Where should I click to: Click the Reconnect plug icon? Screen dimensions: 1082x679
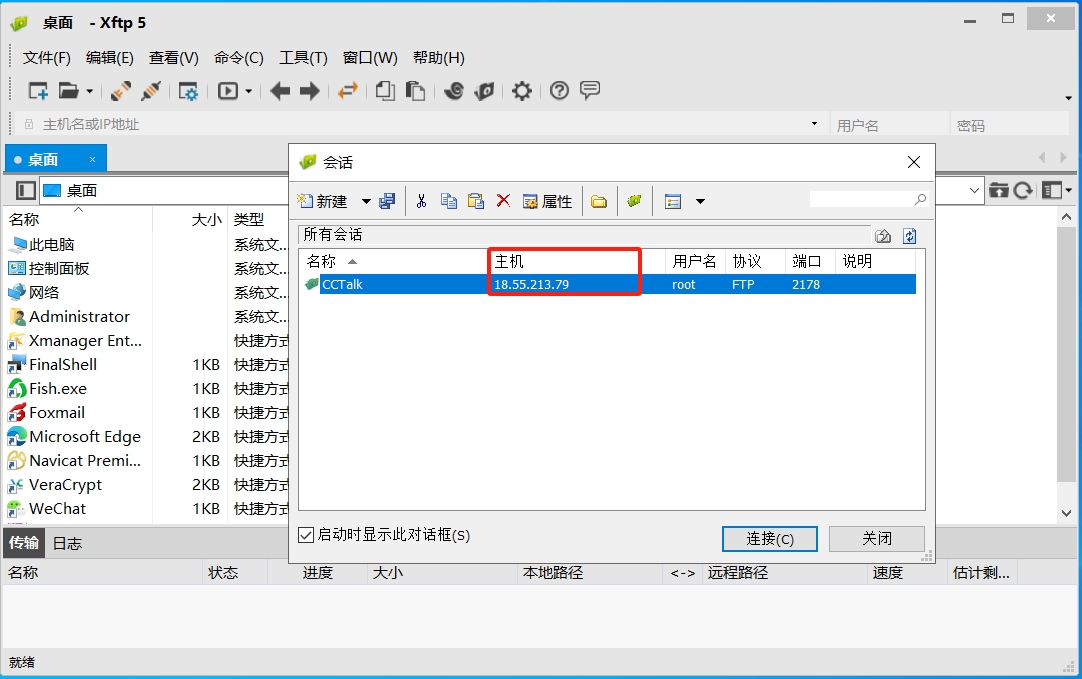(121, 90)
